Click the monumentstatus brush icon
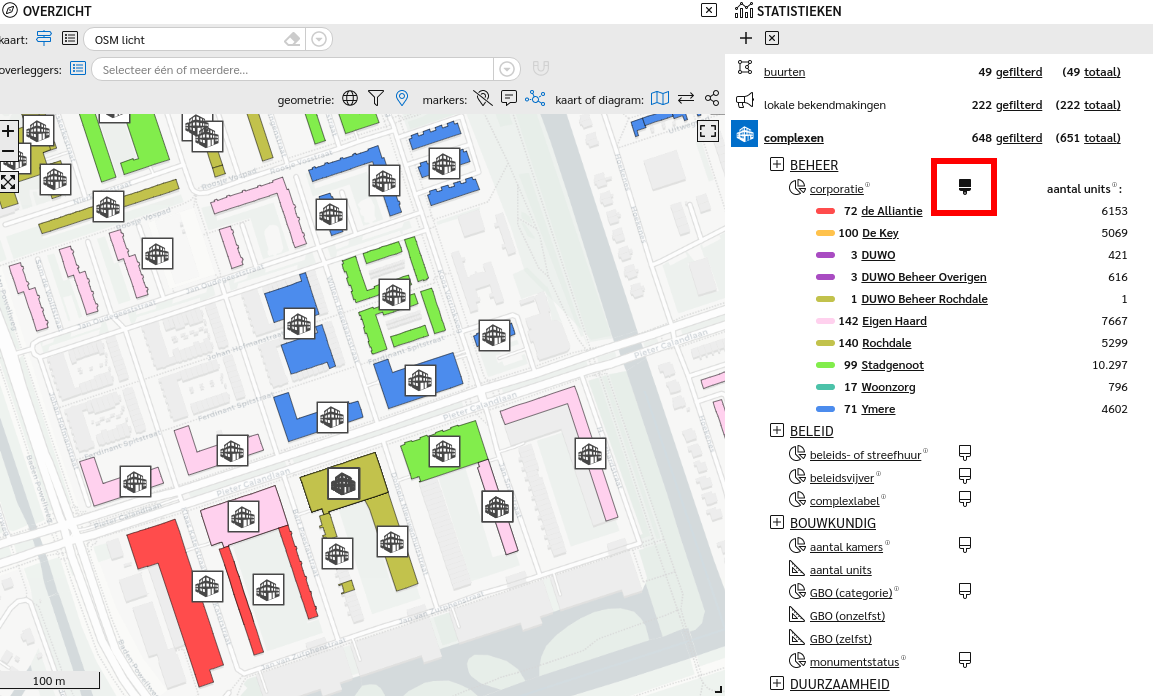Image resolution: width=1153 pixels, height=696 pixels. 965,660
